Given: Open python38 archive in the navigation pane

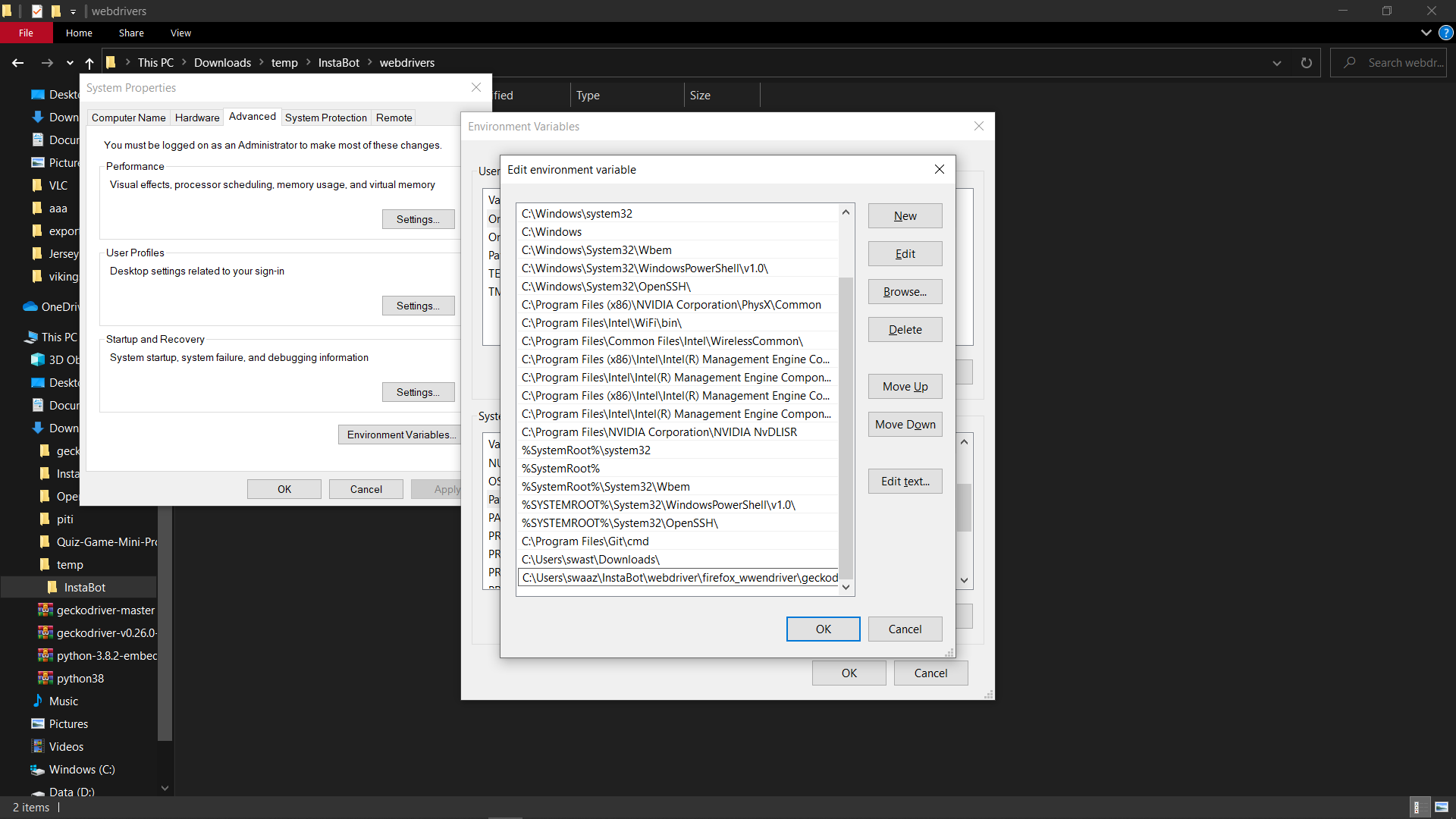Looking at the screenshot, I should coord(80,679).
